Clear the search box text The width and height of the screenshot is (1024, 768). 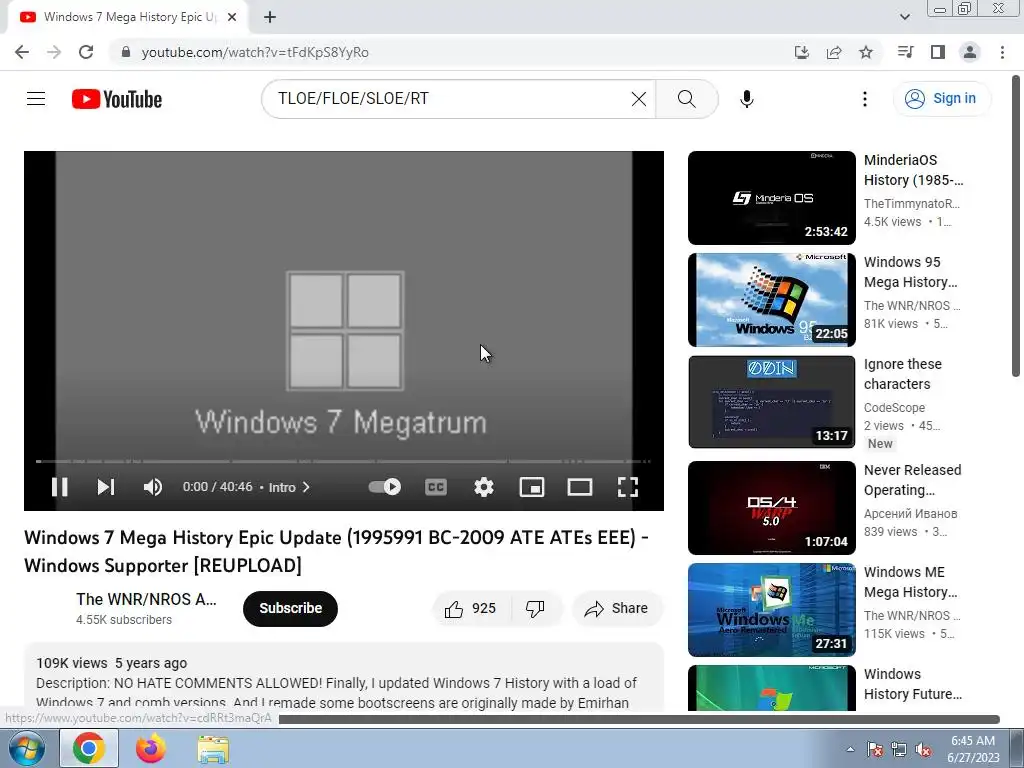click(x=639, y=99)
